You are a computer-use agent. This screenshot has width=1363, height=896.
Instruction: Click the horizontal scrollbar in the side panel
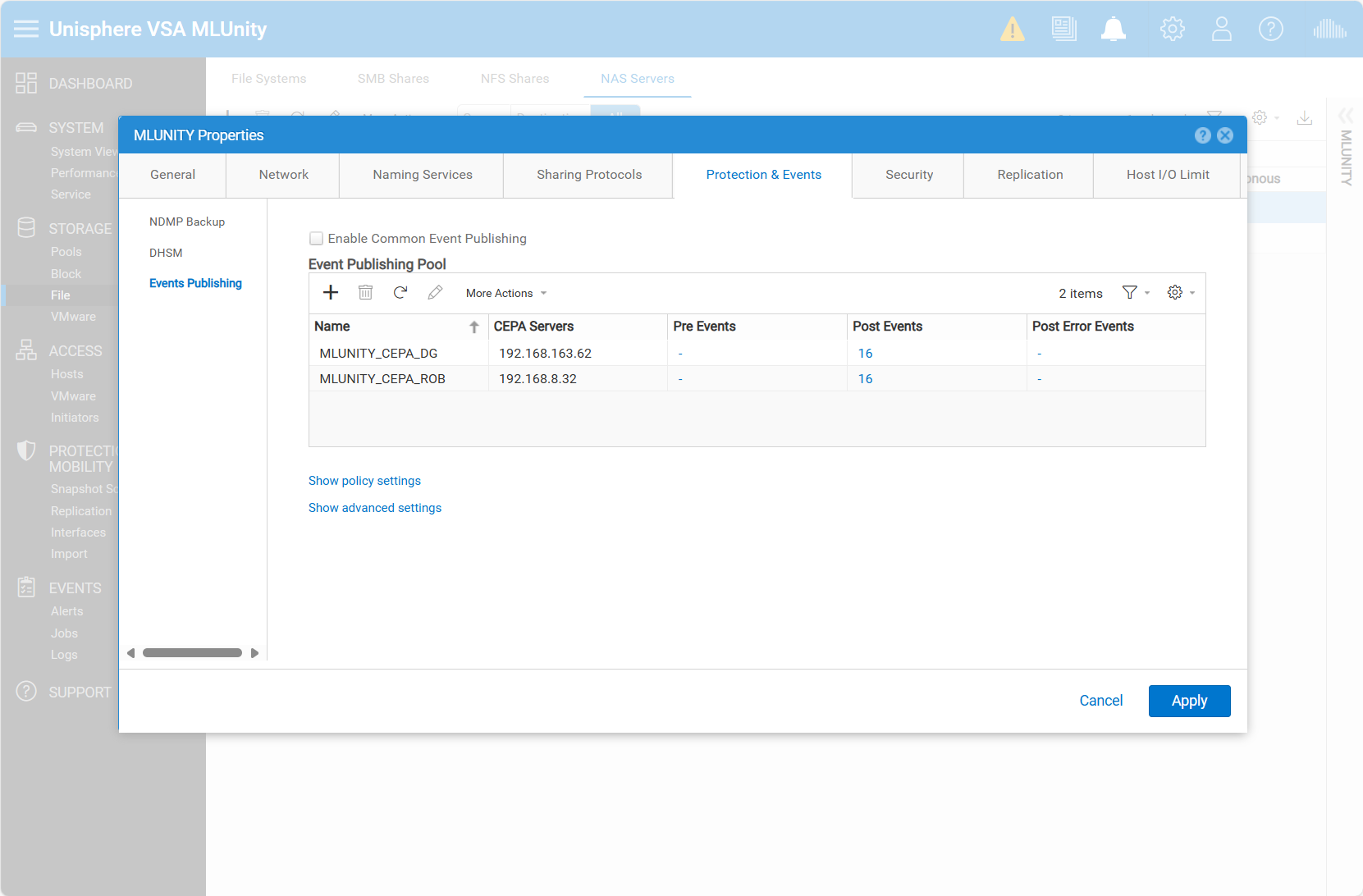[192, 653]
